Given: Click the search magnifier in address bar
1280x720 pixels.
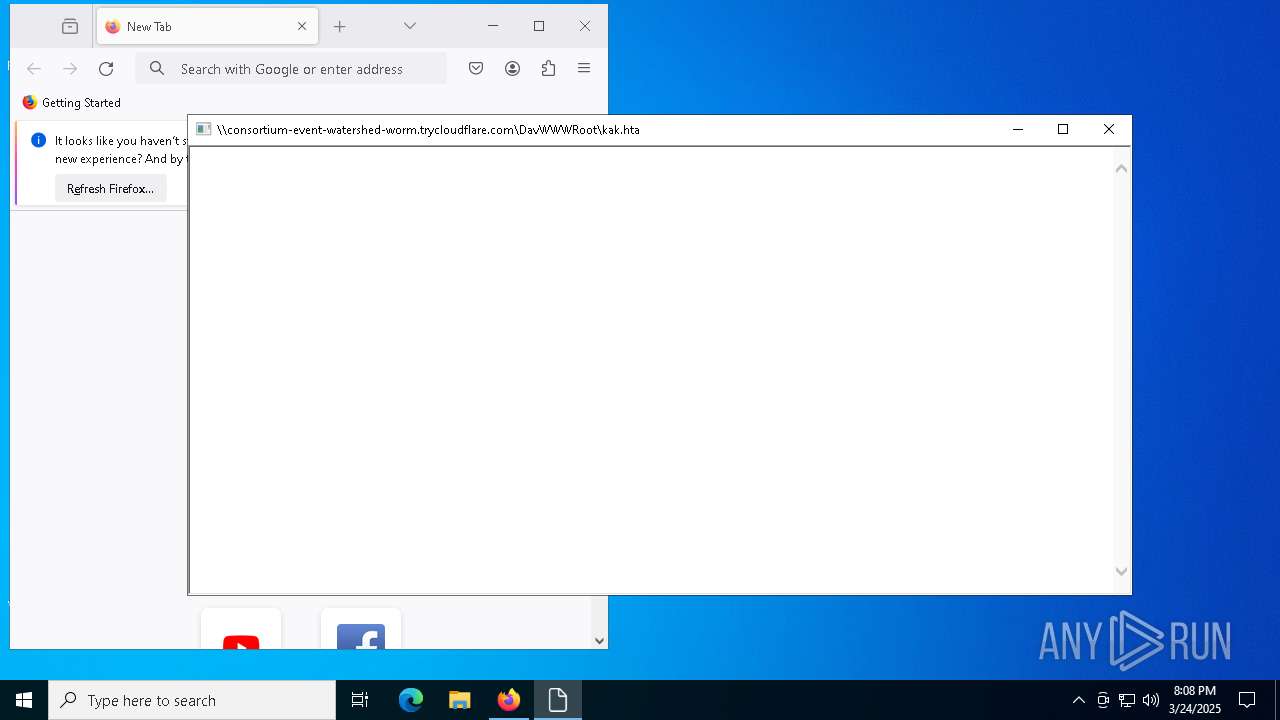Looking at the screenshot, I should [157, 69].
